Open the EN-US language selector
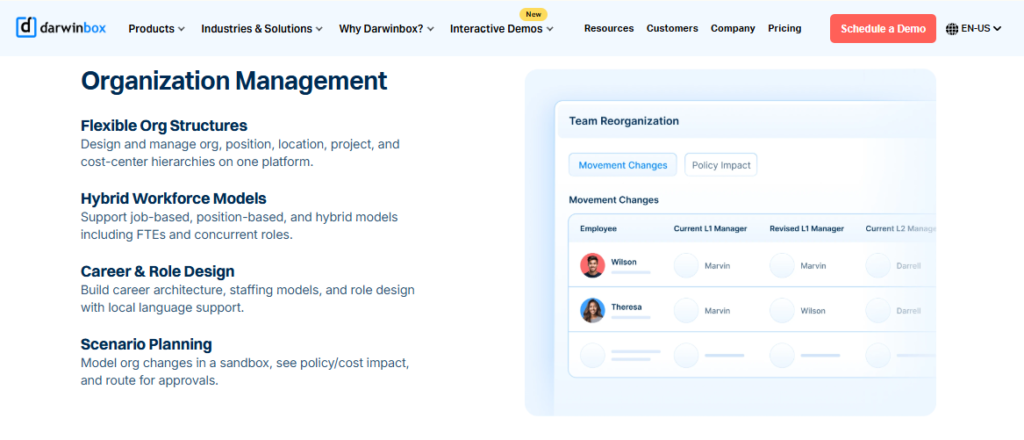The image size is (1024, 440). [974, 29]
